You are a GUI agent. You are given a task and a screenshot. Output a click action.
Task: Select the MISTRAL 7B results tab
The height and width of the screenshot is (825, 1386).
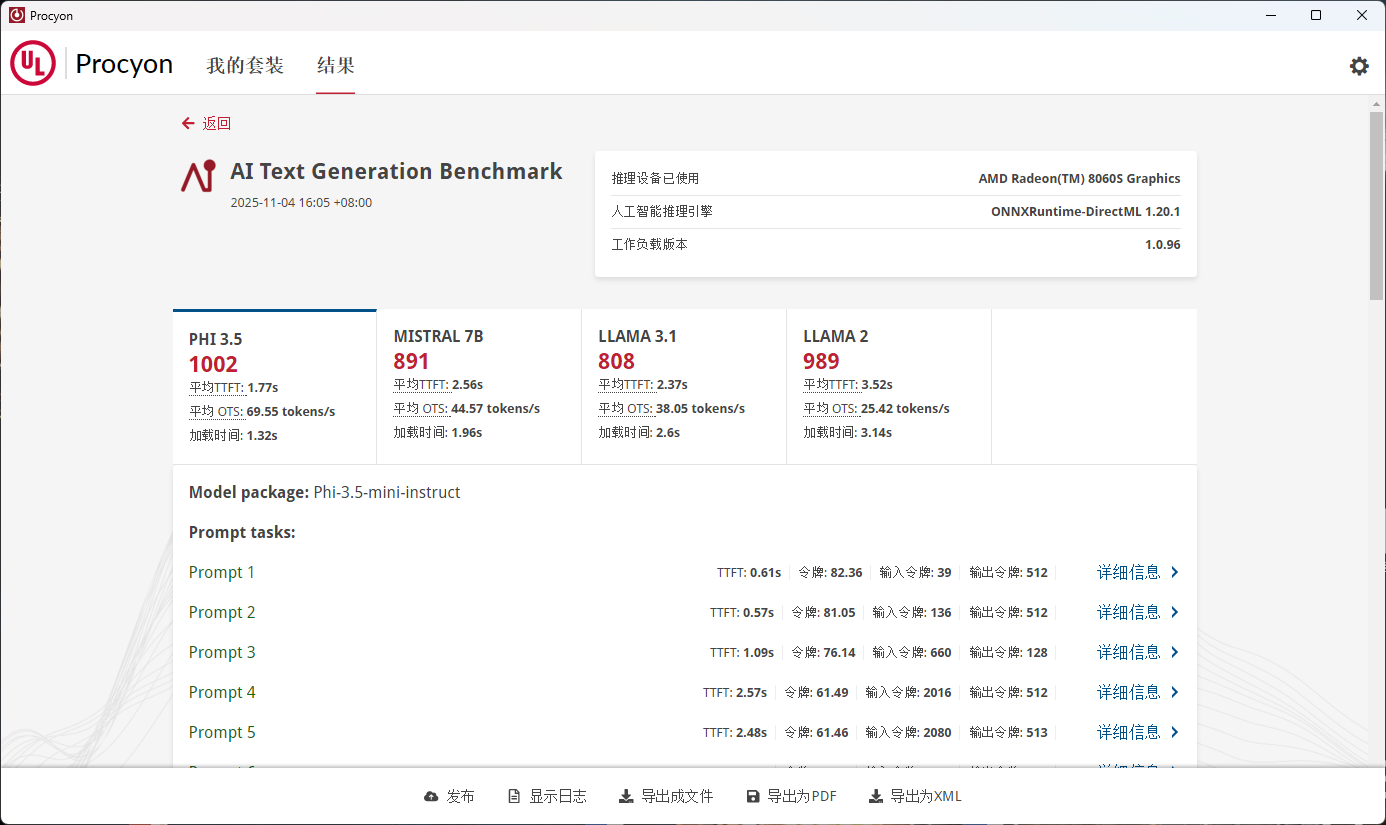click(x=479, y=386)
